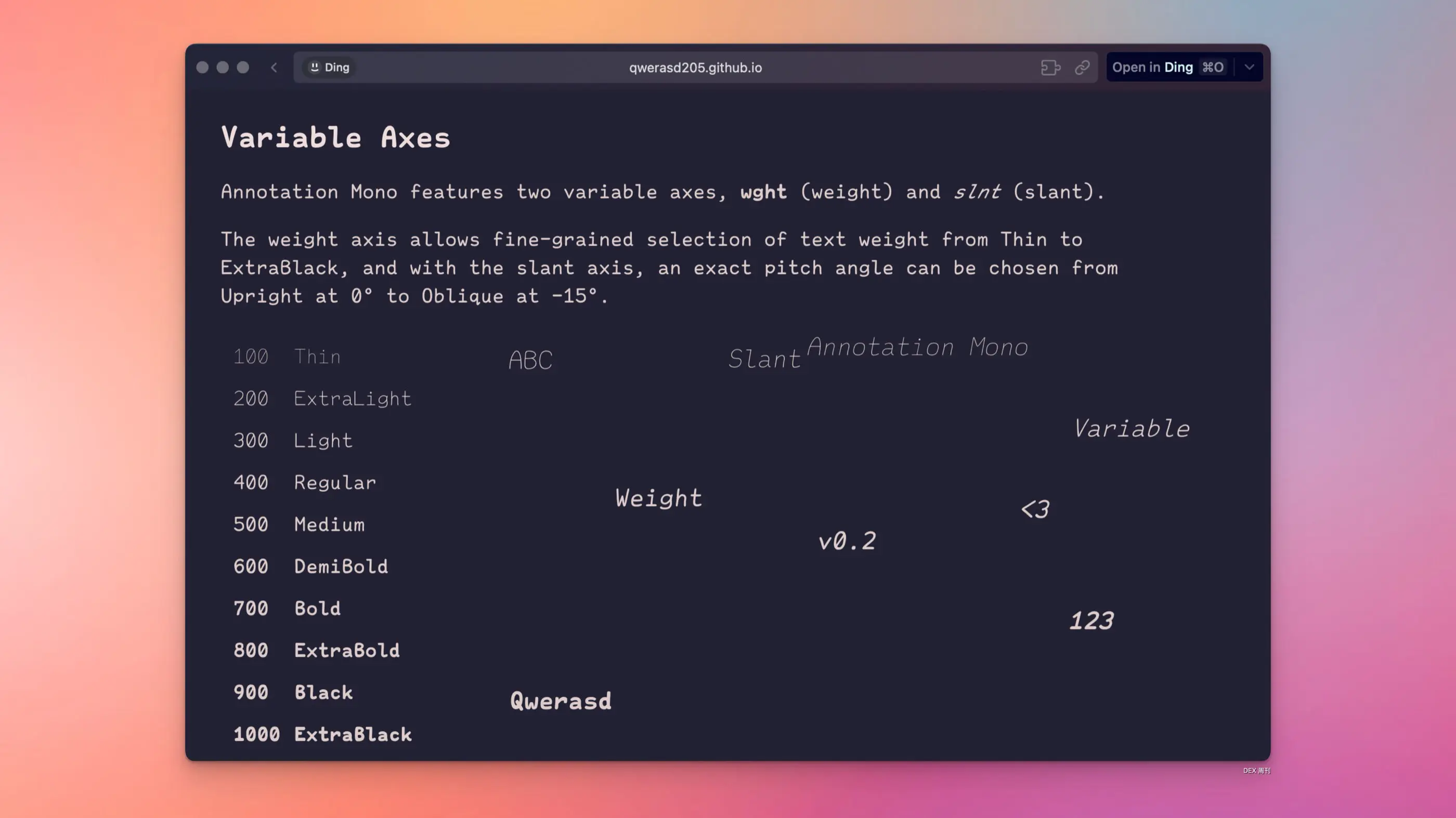Viewport: 1456px width, 818px height.
Task: Click the floating v0.2 version text
Action: pyautogui.click(x=847, y=541)
